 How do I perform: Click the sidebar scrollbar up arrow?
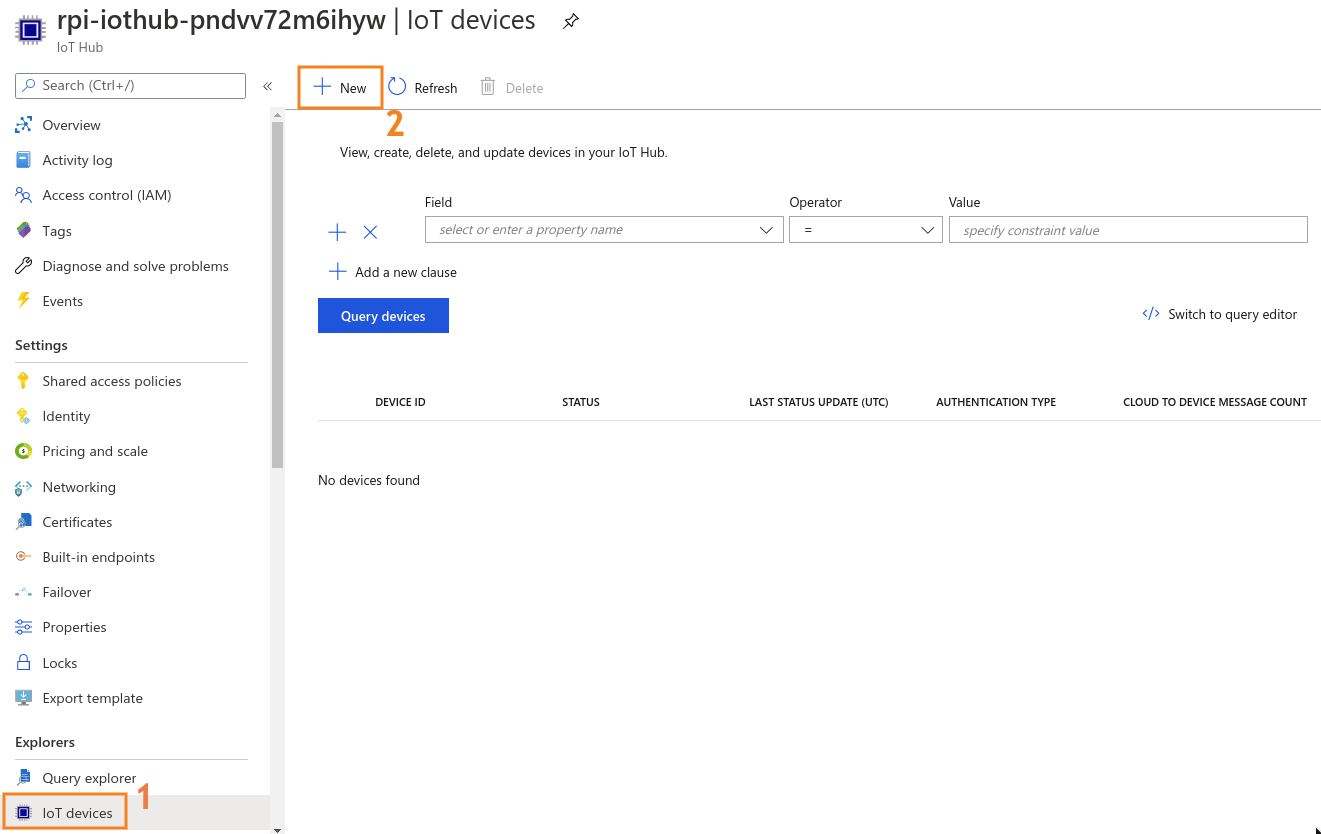pyautogui.click(x=277, y=115)
